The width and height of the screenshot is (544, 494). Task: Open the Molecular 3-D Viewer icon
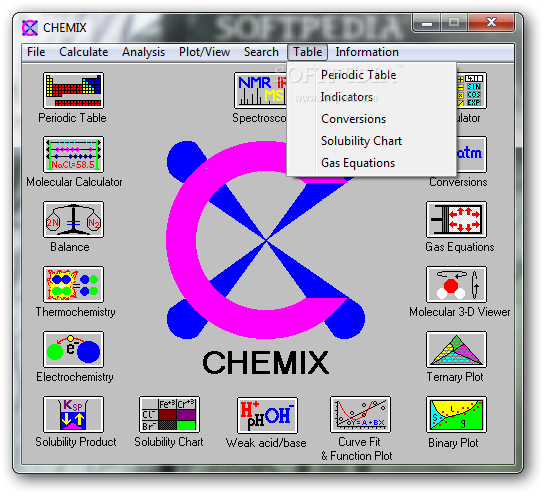pyautogui.click(x=456, y=284)
